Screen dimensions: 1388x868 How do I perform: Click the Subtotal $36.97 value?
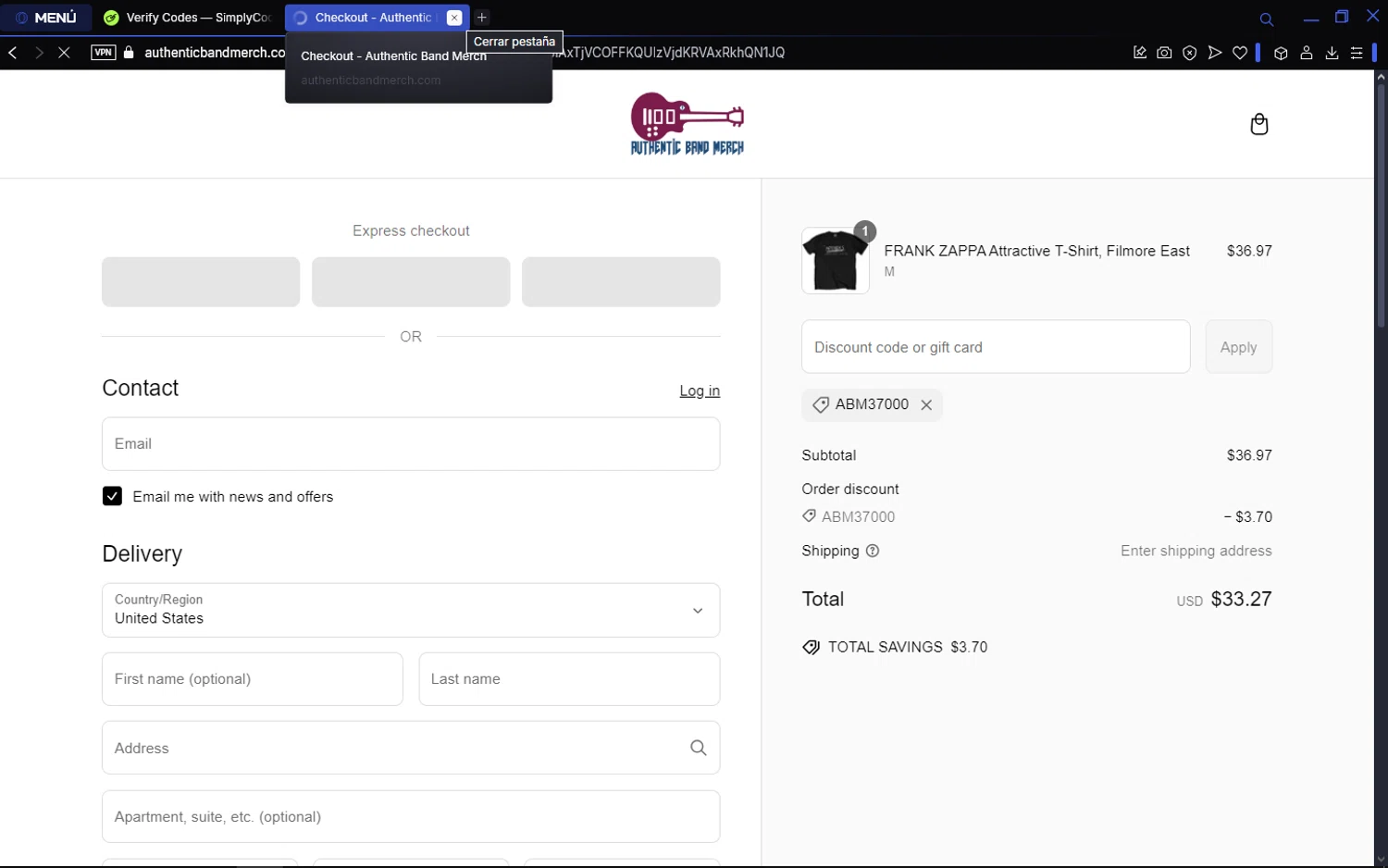(1249, 455)
